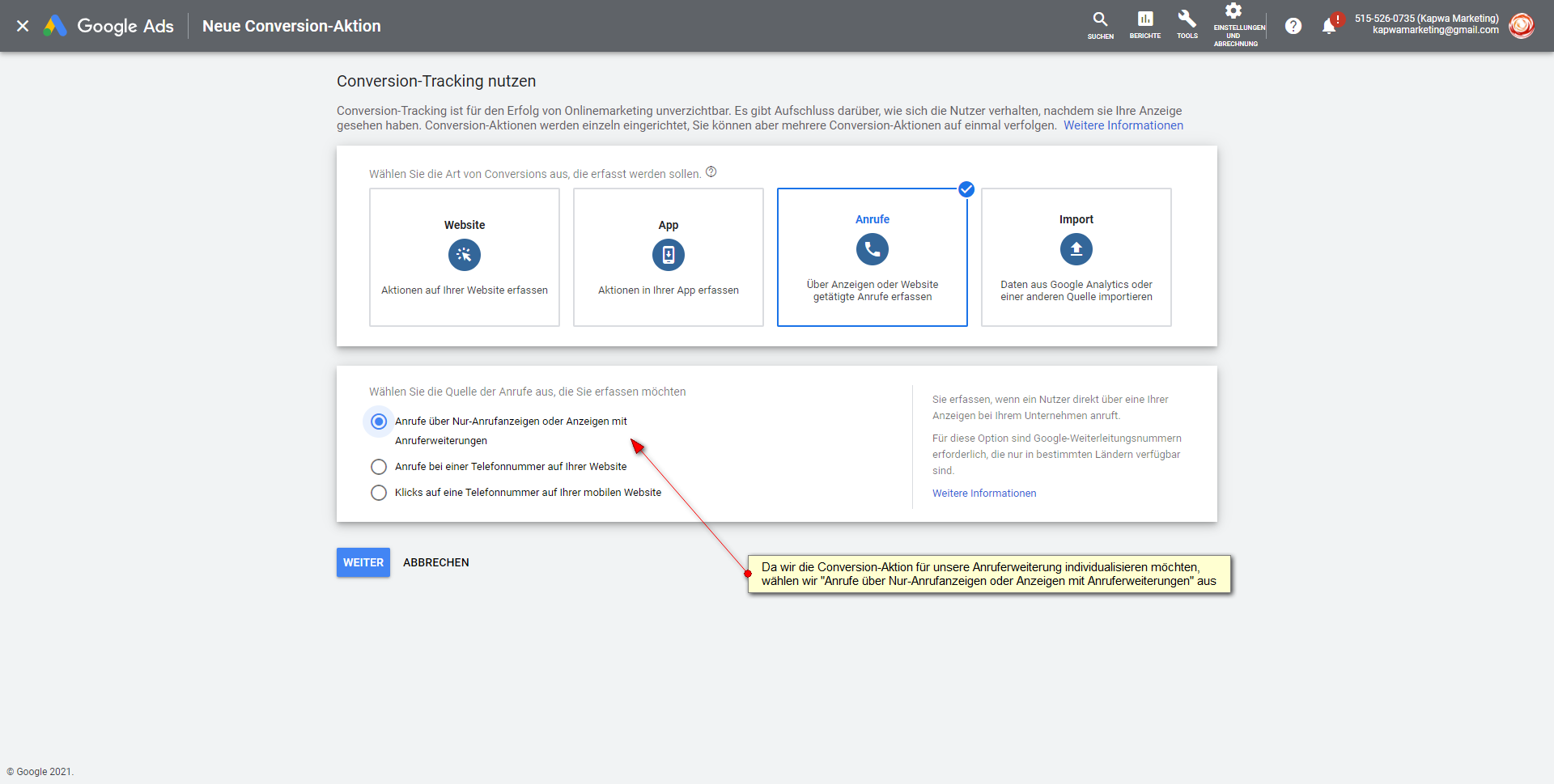Click the account profile avatar
The image size is (1554, 784).
1521,26
